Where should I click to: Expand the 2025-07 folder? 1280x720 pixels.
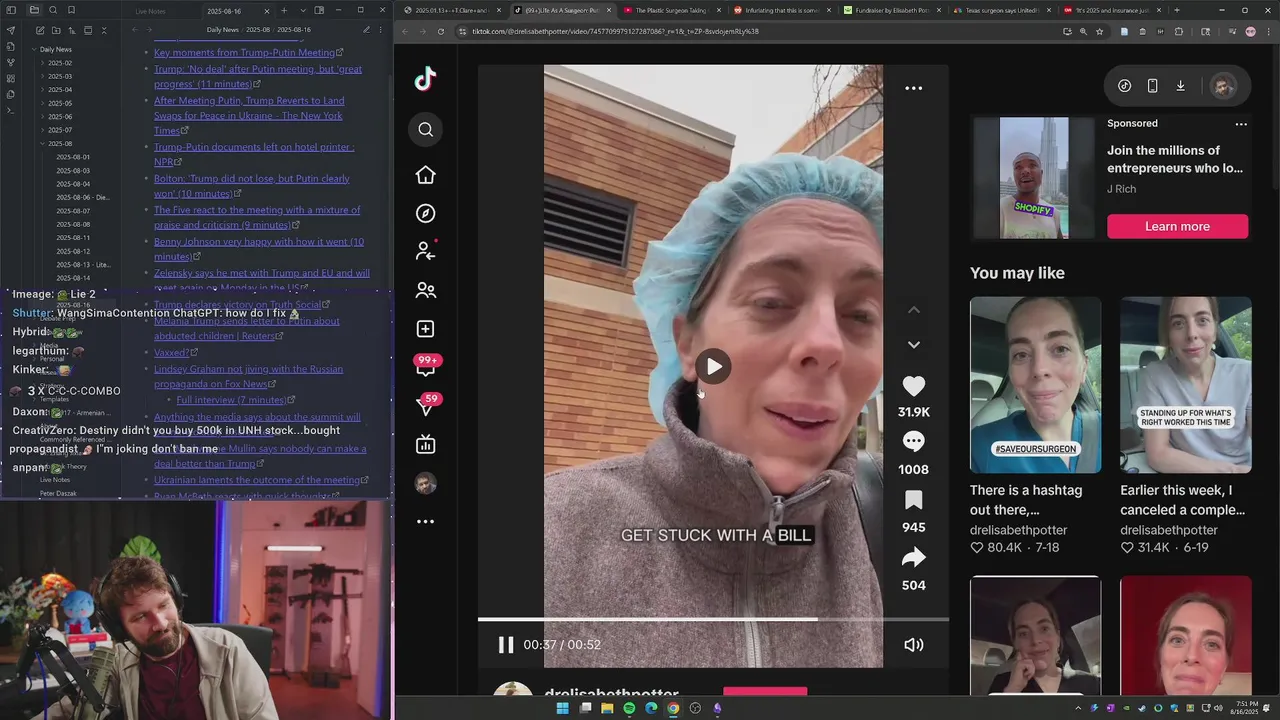(x=58, y=130)
